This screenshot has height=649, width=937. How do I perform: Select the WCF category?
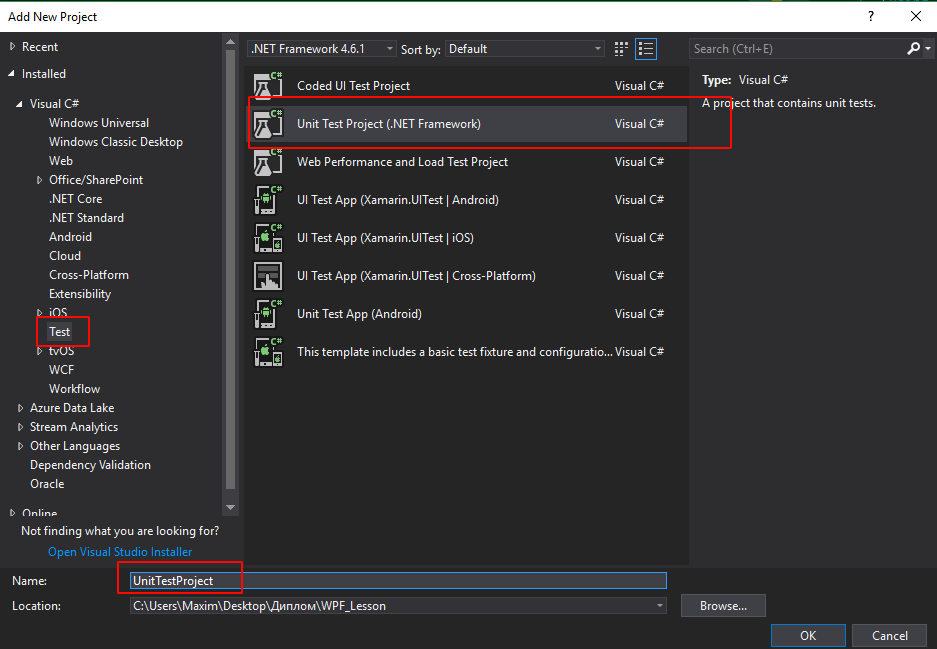point(62,370)
